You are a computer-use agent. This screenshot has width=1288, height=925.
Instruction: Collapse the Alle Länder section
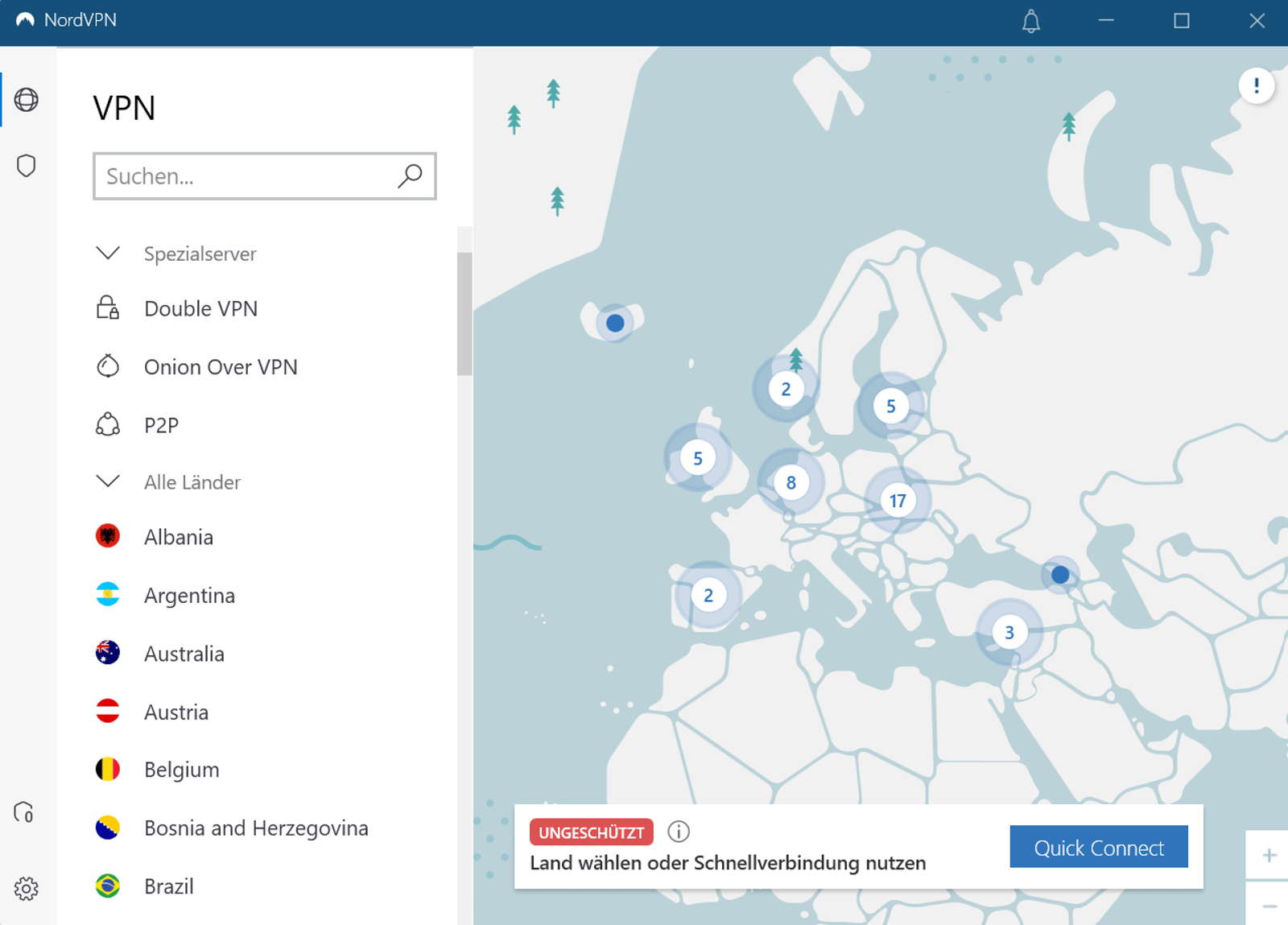point(107,481)
